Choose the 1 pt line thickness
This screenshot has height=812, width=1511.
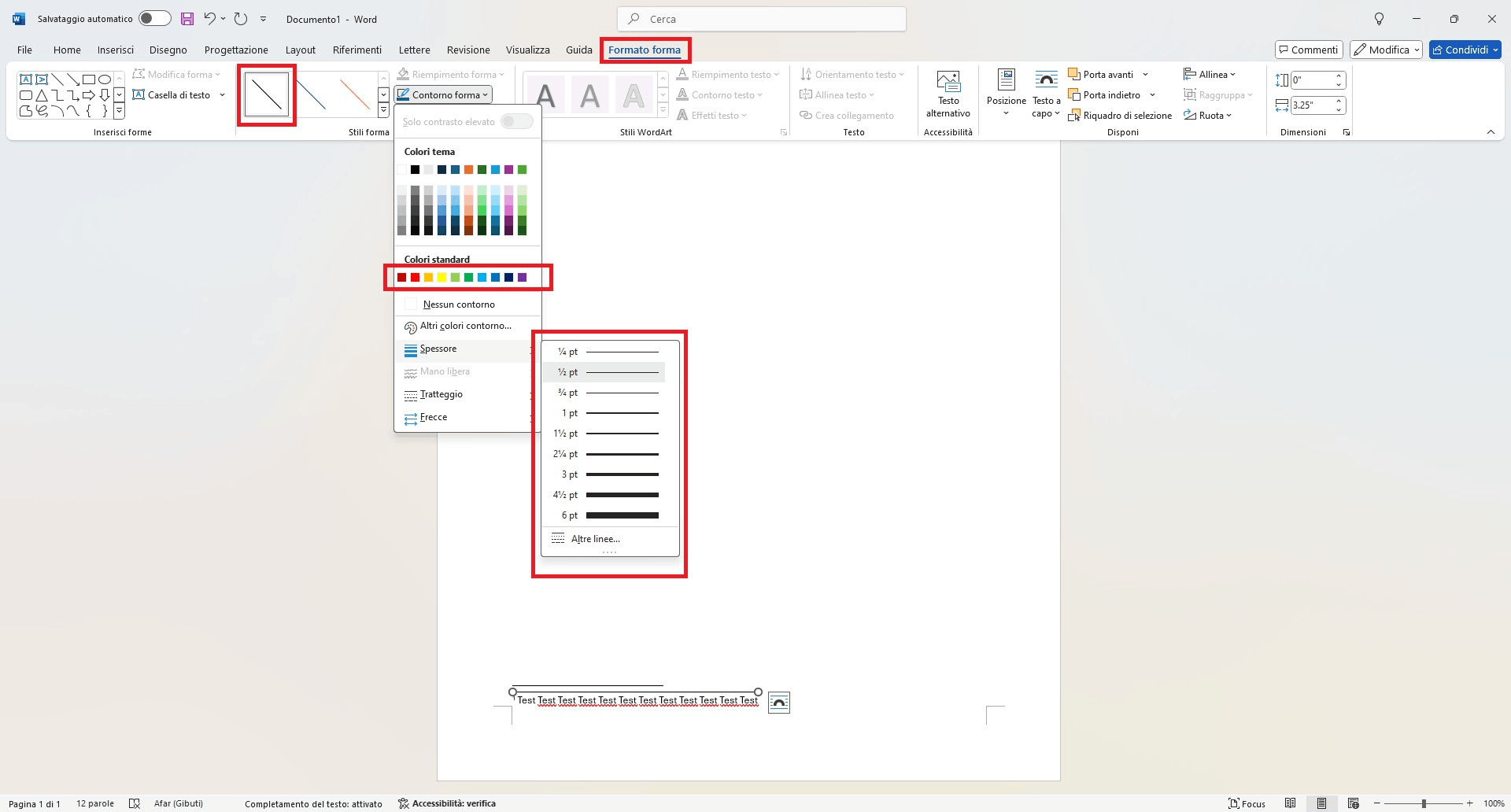coord(604,413)
